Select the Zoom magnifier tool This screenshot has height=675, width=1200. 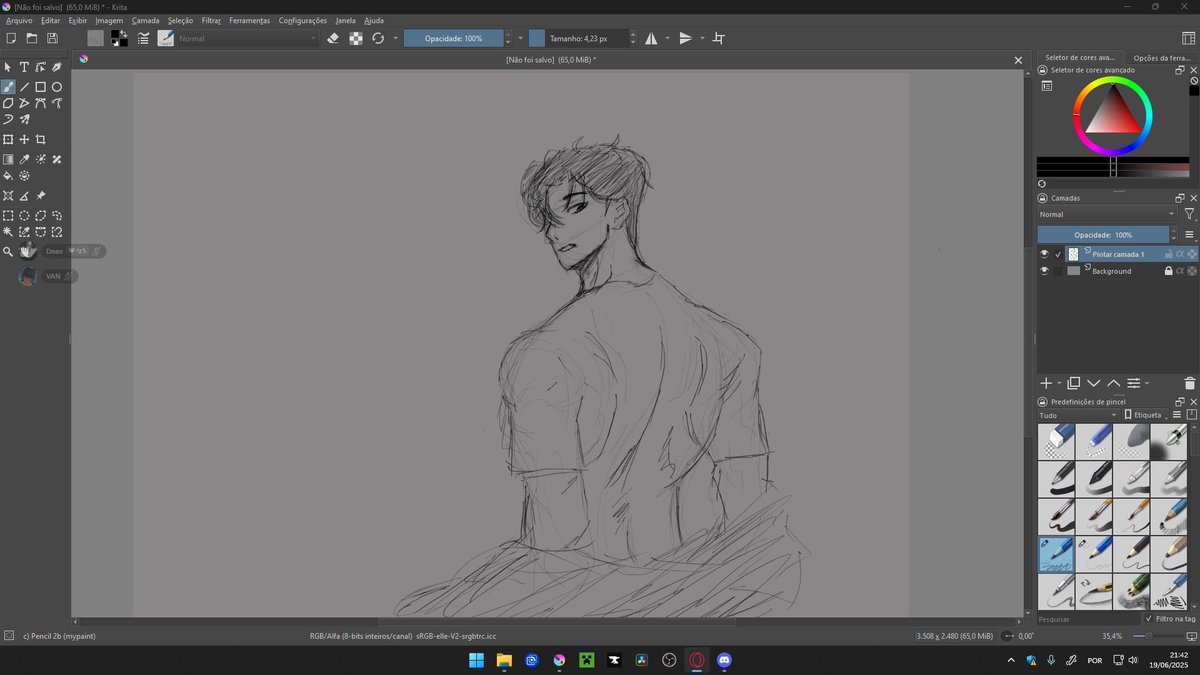[8, 252]
